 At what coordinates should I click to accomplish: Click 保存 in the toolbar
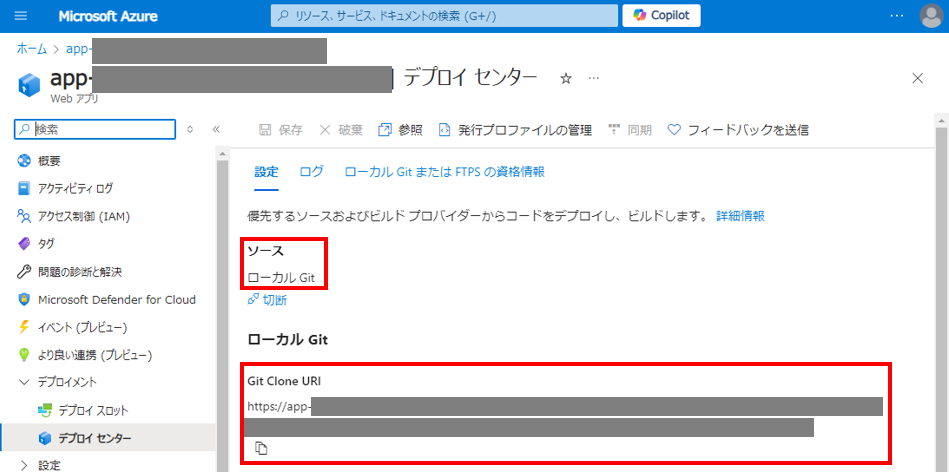click(281, 129)
